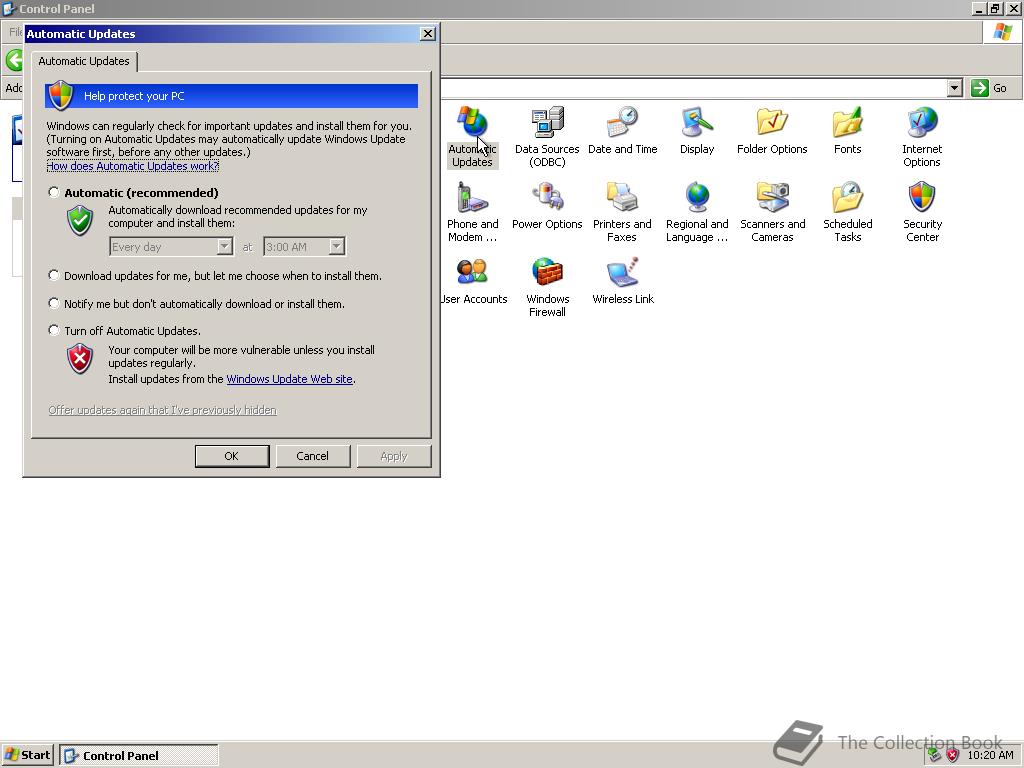Open the Date and Time icon
The width and height of the screenshot is (1024, 768).
[x=622, y=131]
